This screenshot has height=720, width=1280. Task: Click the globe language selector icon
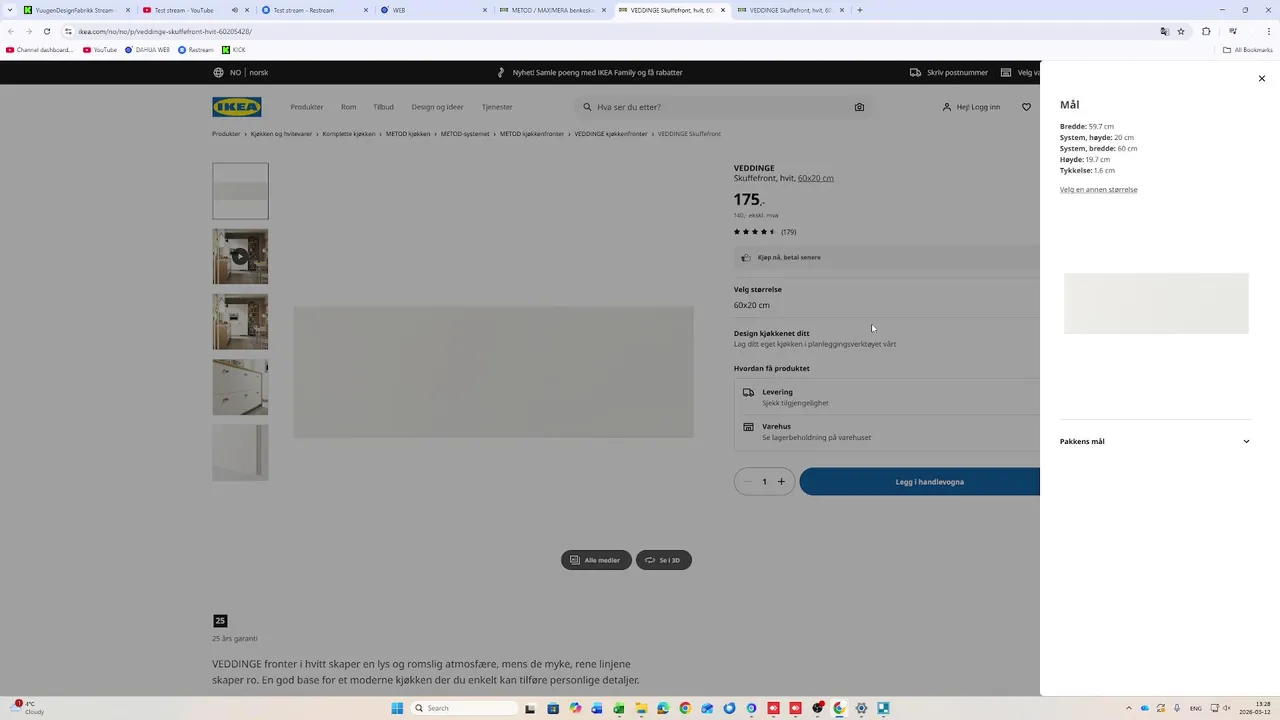pyautogui.click(x=218, y=72)
